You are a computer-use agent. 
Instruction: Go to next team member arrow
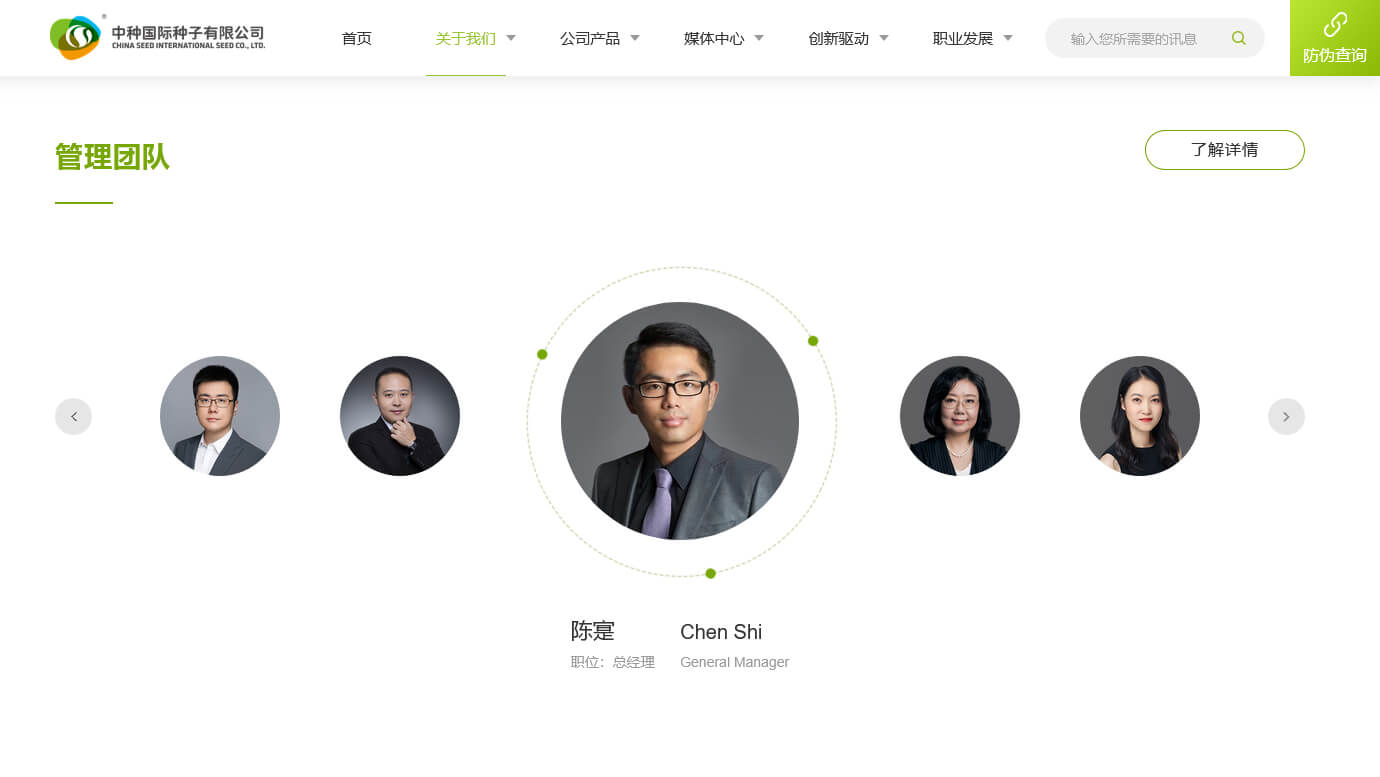tap(1286, 416)
